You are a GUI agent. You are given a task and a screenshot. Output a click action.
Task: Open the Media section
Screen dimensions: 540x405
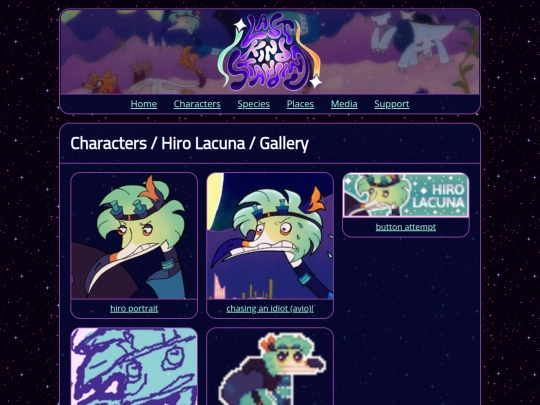[x=344, y=104]
